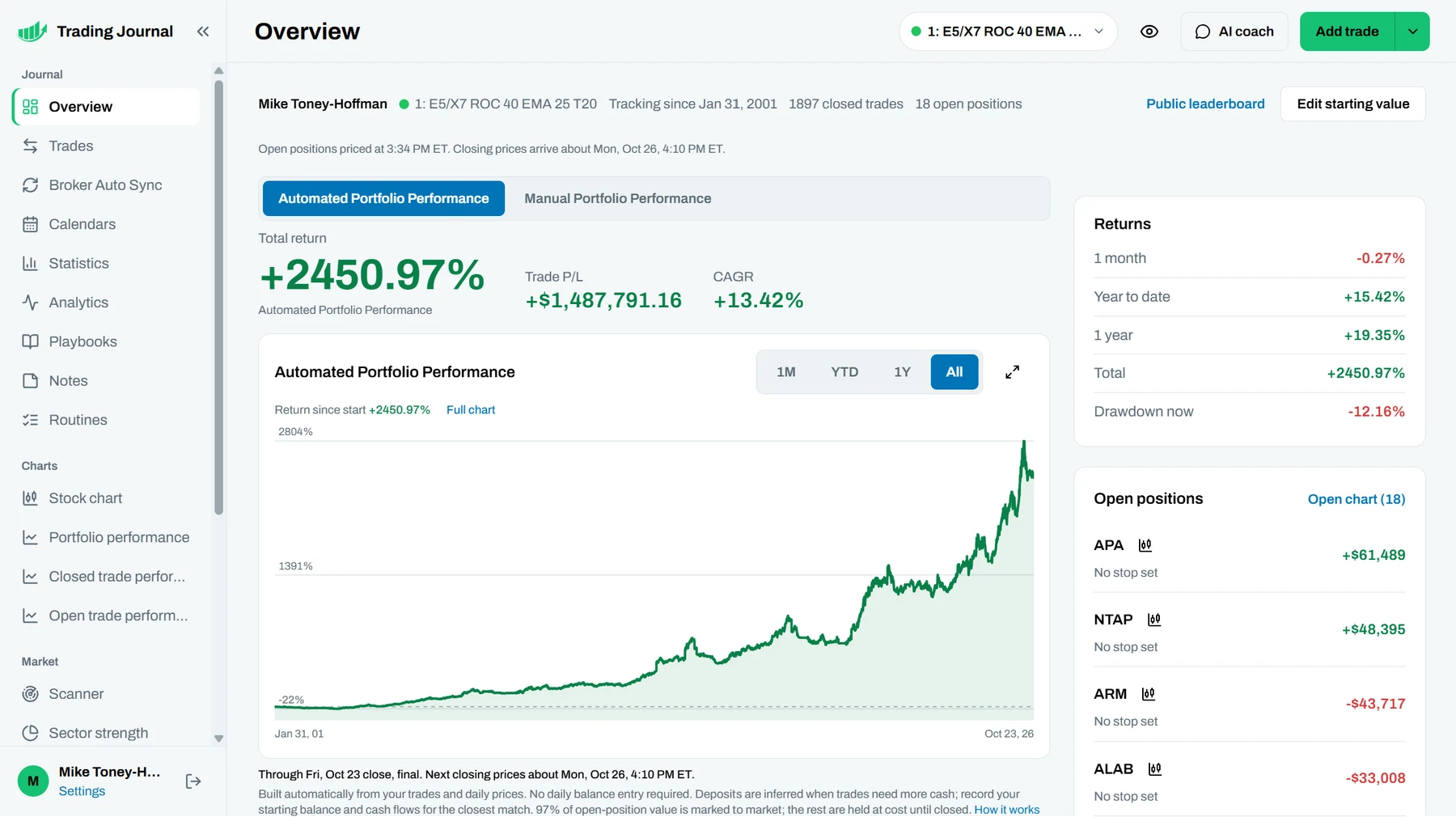Screen dimensions: 1456x817
Task: Open Settings under the user name
Action: 82,792
